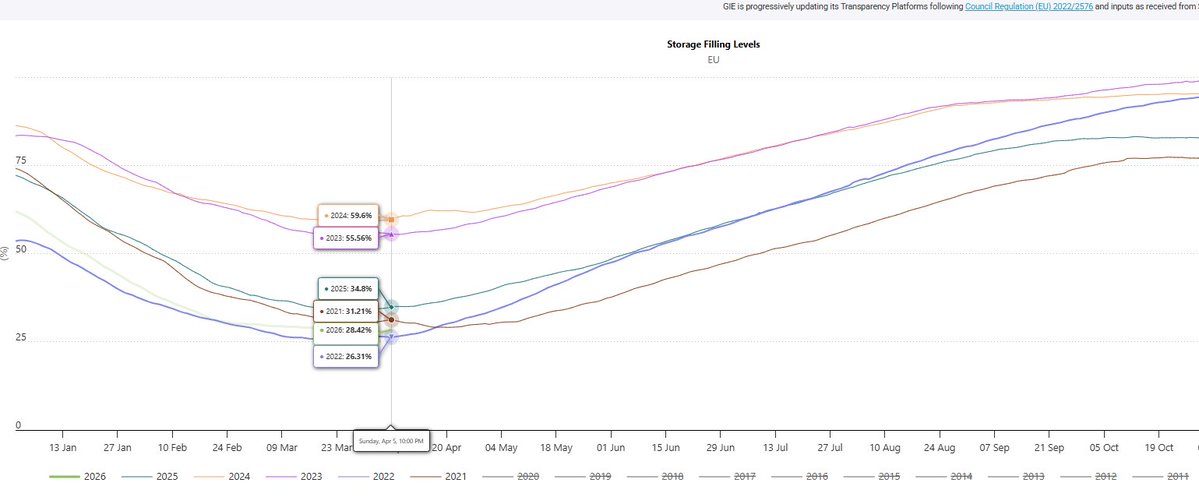Click the 01 Jun axis label
The image size is (1199, 497).
click(611, 447)
